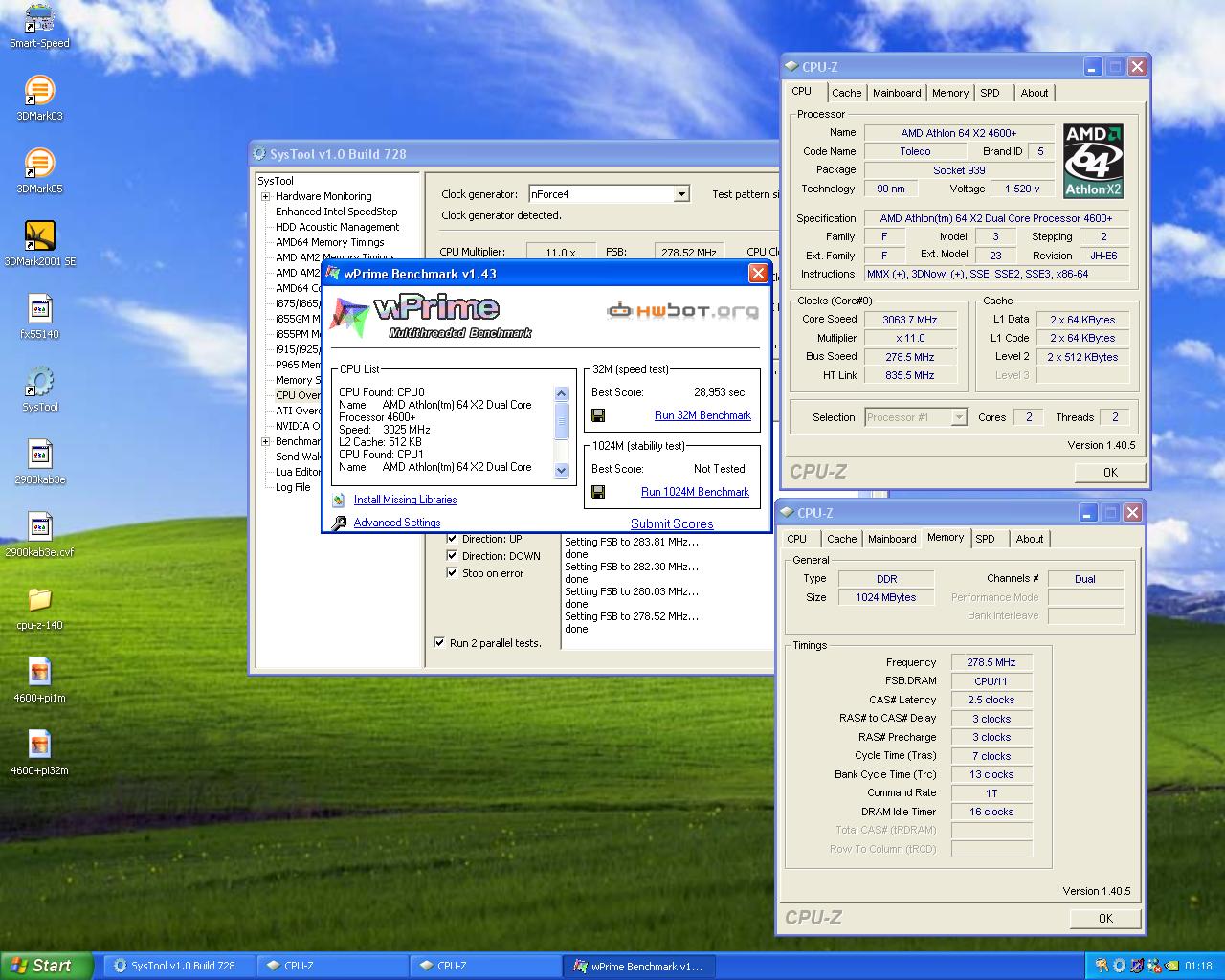Open Mainboard tab in lower CPU-Z

(892, 539)
